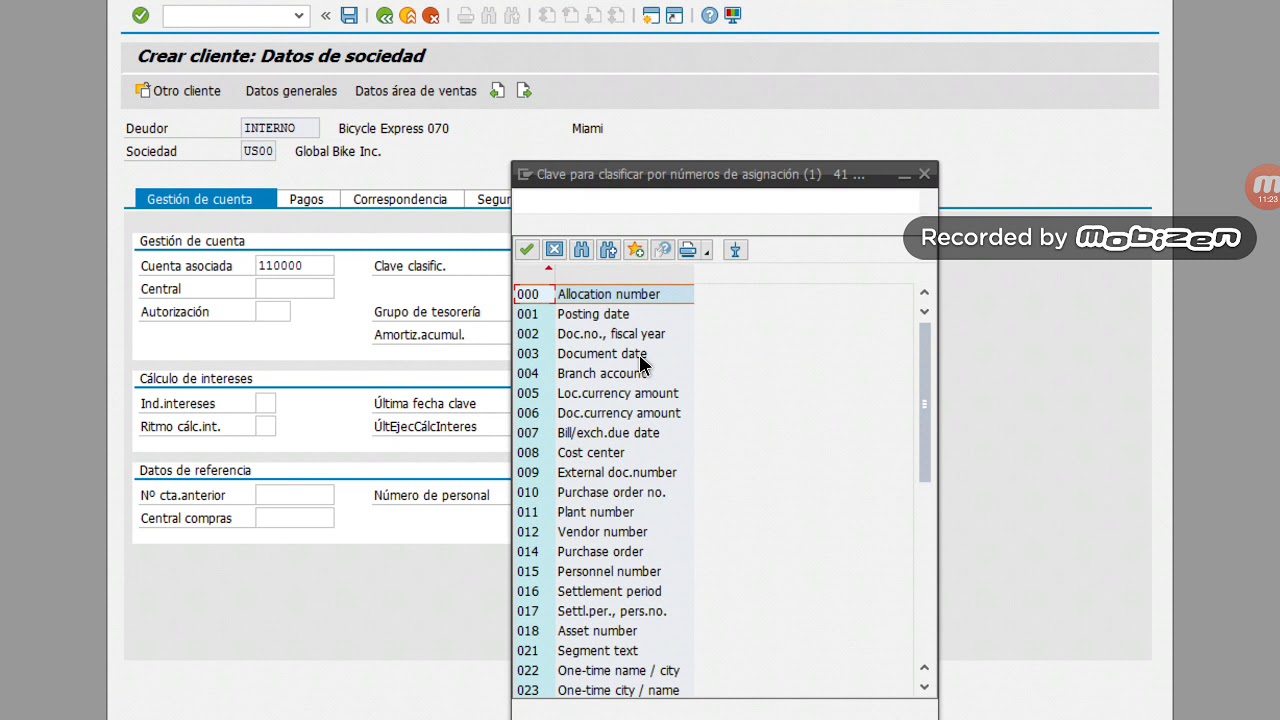The image size is (1280, 720).
Task: Click the Central compras input field
Action: click(x=295, y=518)
